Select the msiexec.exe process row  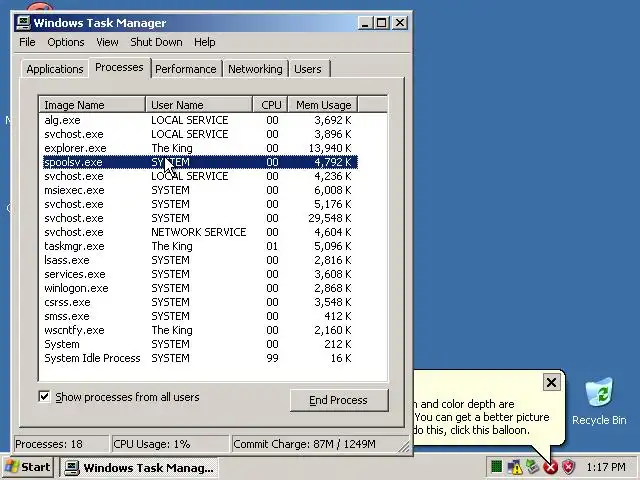click(x=200, y=190)
